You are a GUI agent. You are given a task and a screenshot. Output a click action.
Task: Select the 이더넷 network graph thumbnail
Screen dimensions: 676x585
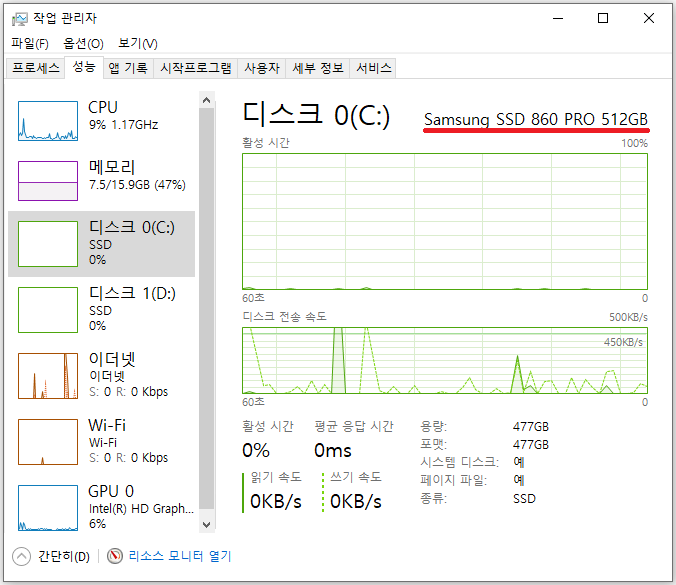coord(48,375)
